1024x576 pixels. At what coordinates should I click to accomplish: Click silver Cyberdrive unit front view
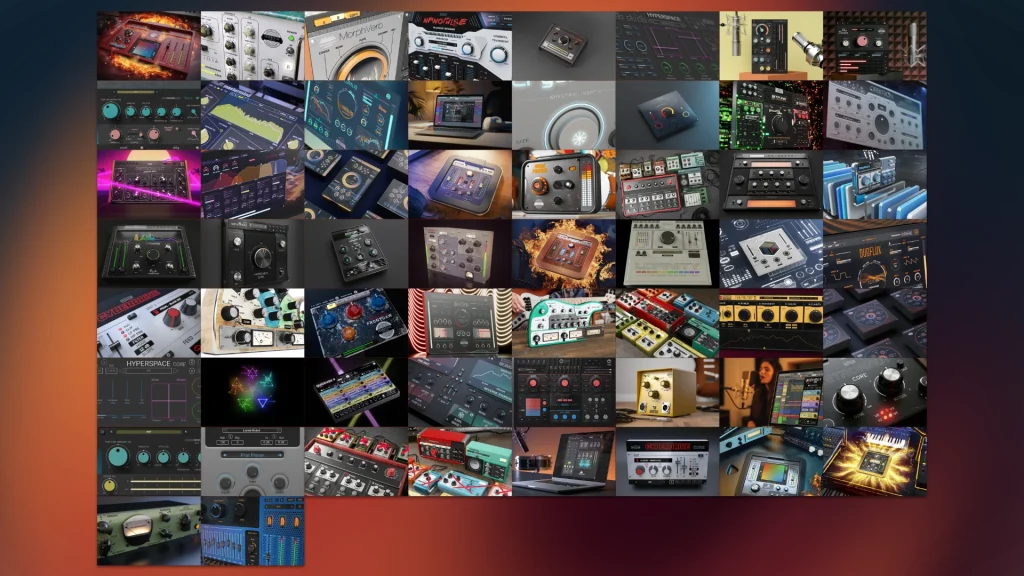tap(667, 461)
